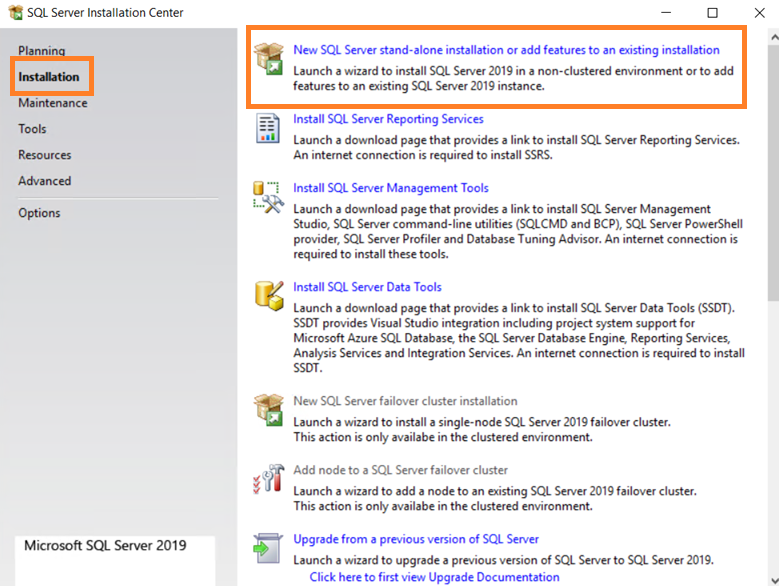779x586 pixels.
Task: Open Install SQL Server Management Tools link
Action: (x=390, y=188)
